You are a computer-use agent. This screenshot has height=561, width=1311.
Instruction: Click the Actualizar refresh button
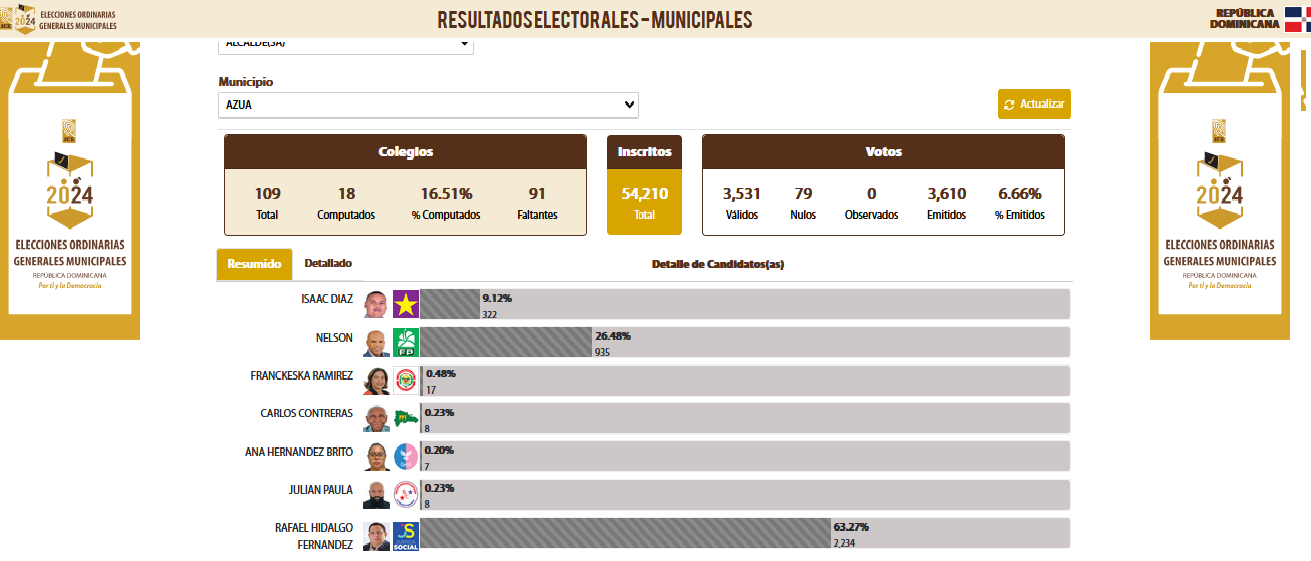click(x=1034, y=104)
